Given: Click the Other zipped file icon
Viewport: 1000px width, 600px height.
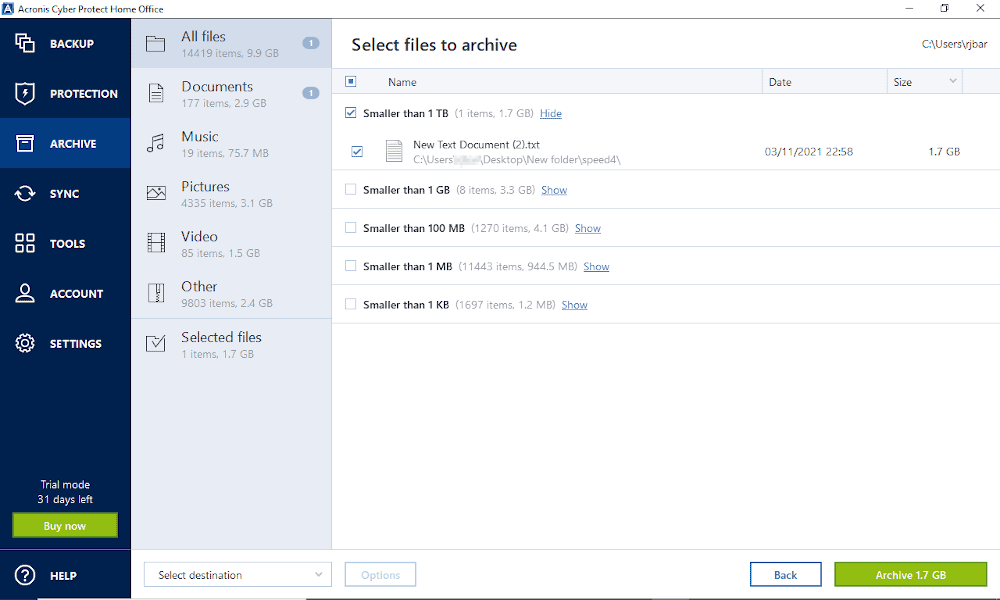Looking at the screenshot, I should 156,293.
